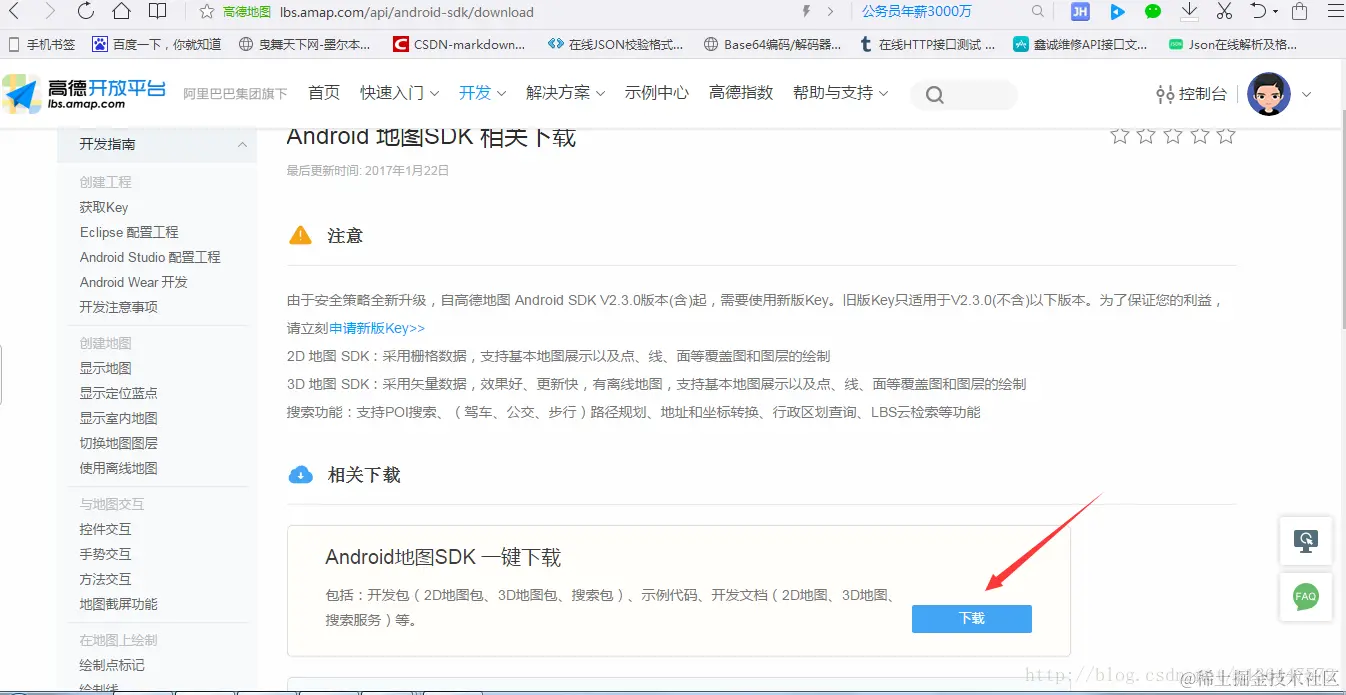Open the floating FAQ helper icon
The height and width of the screenshot is (695, 1346).
tap(1306, 597)
